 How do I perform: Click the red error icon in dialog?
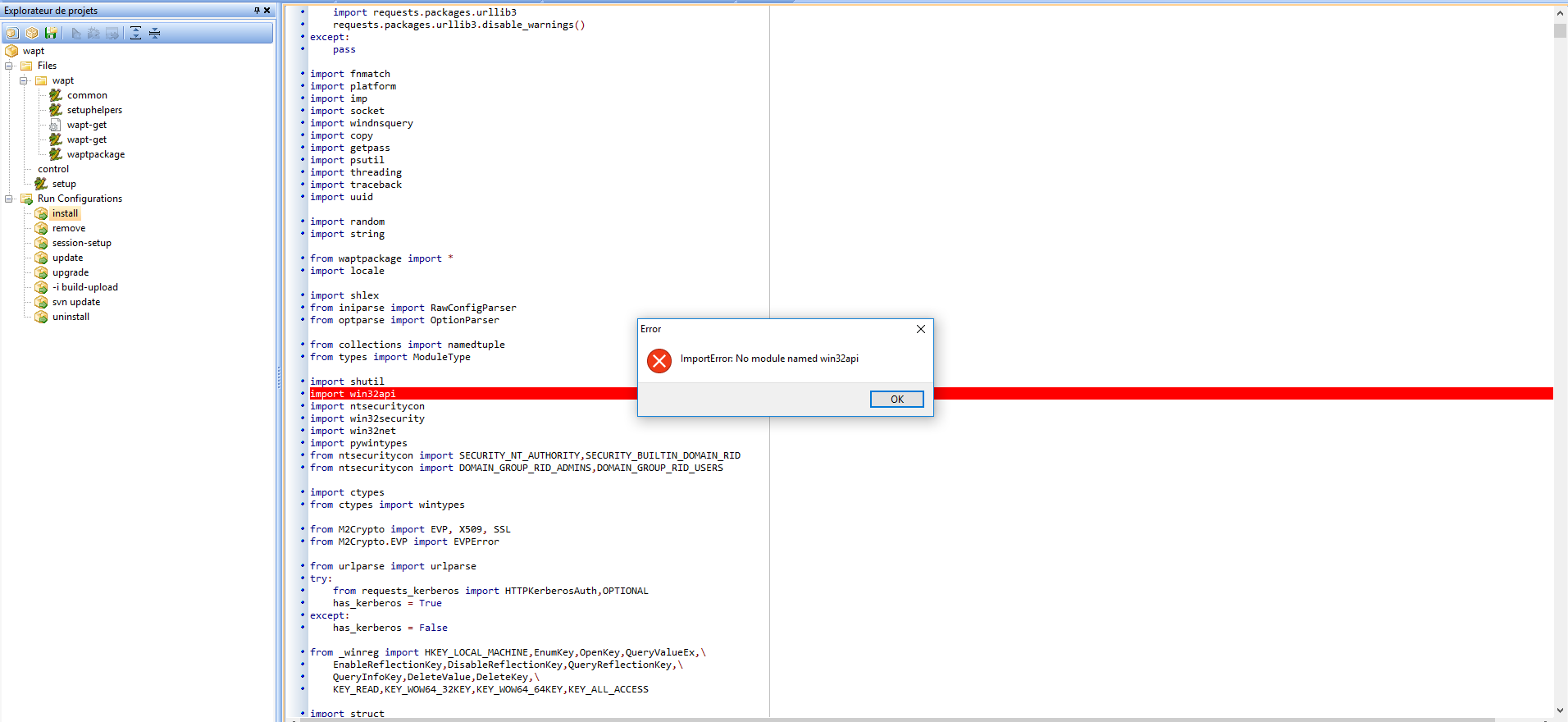click(659, 360)
